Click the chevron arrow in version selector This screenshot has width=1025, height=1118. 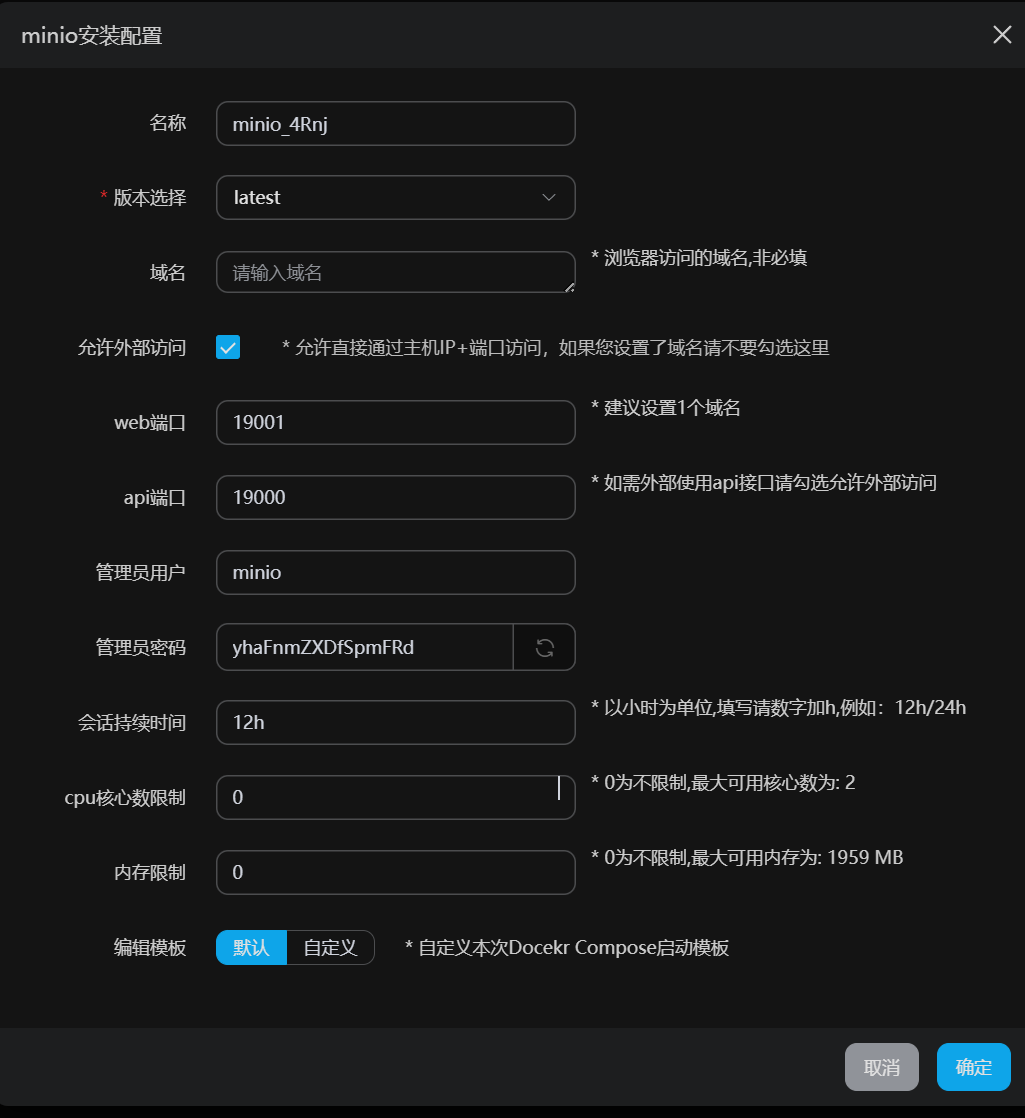(x=548, y=197)
